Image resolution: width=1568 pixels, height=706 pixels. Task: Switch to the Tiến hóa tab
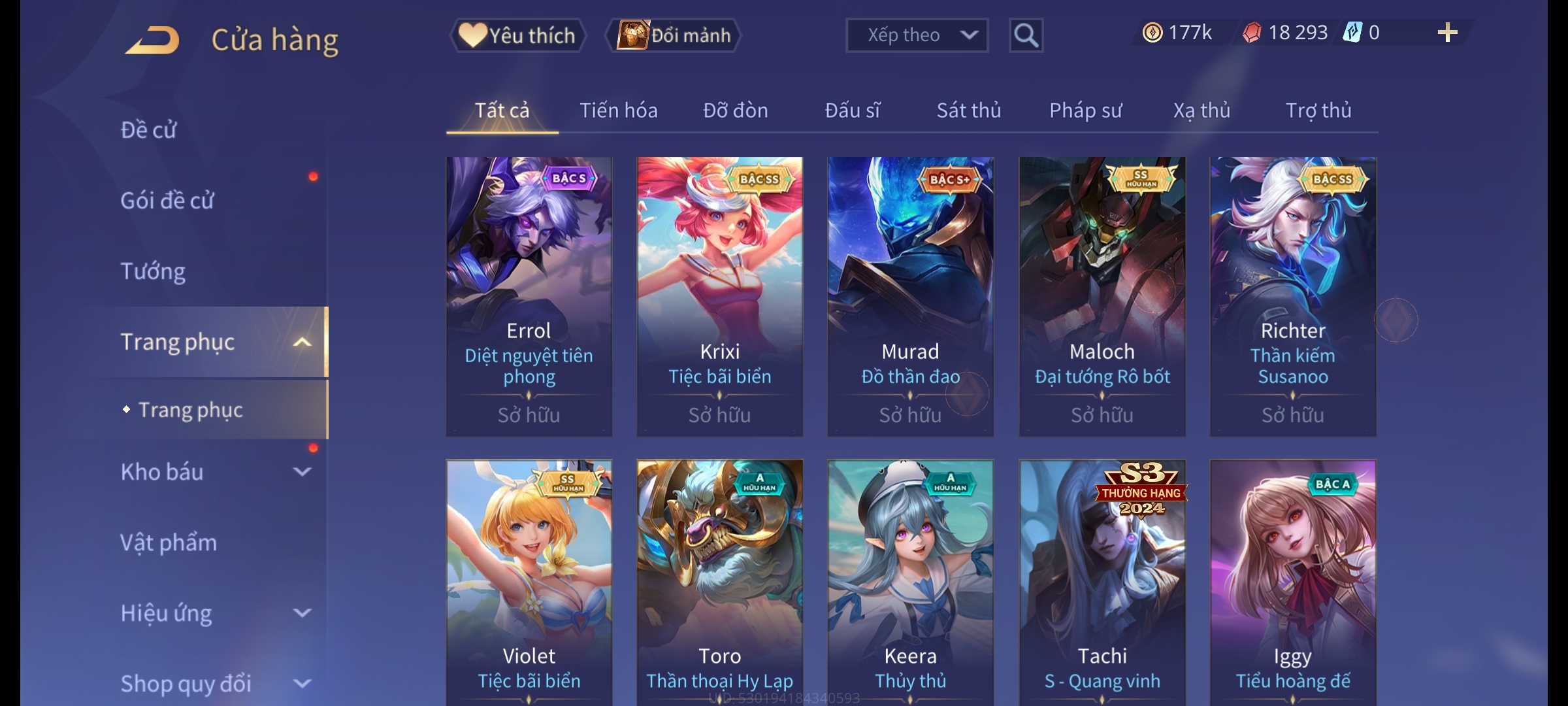[619, 110]
